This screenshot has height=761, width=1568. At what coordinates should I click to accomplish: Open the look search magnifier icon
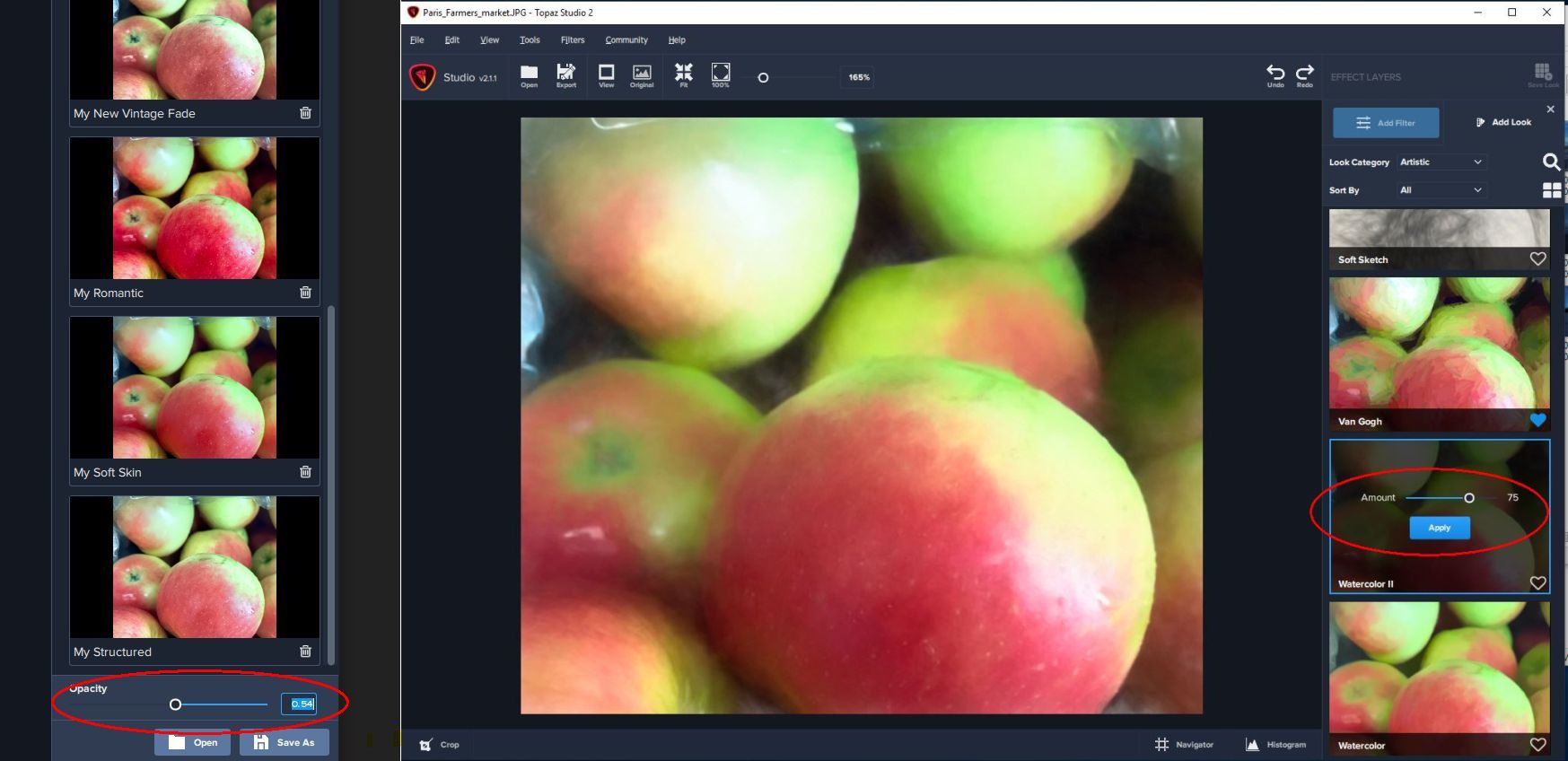pyautogui.click(x=1551, y=162)
